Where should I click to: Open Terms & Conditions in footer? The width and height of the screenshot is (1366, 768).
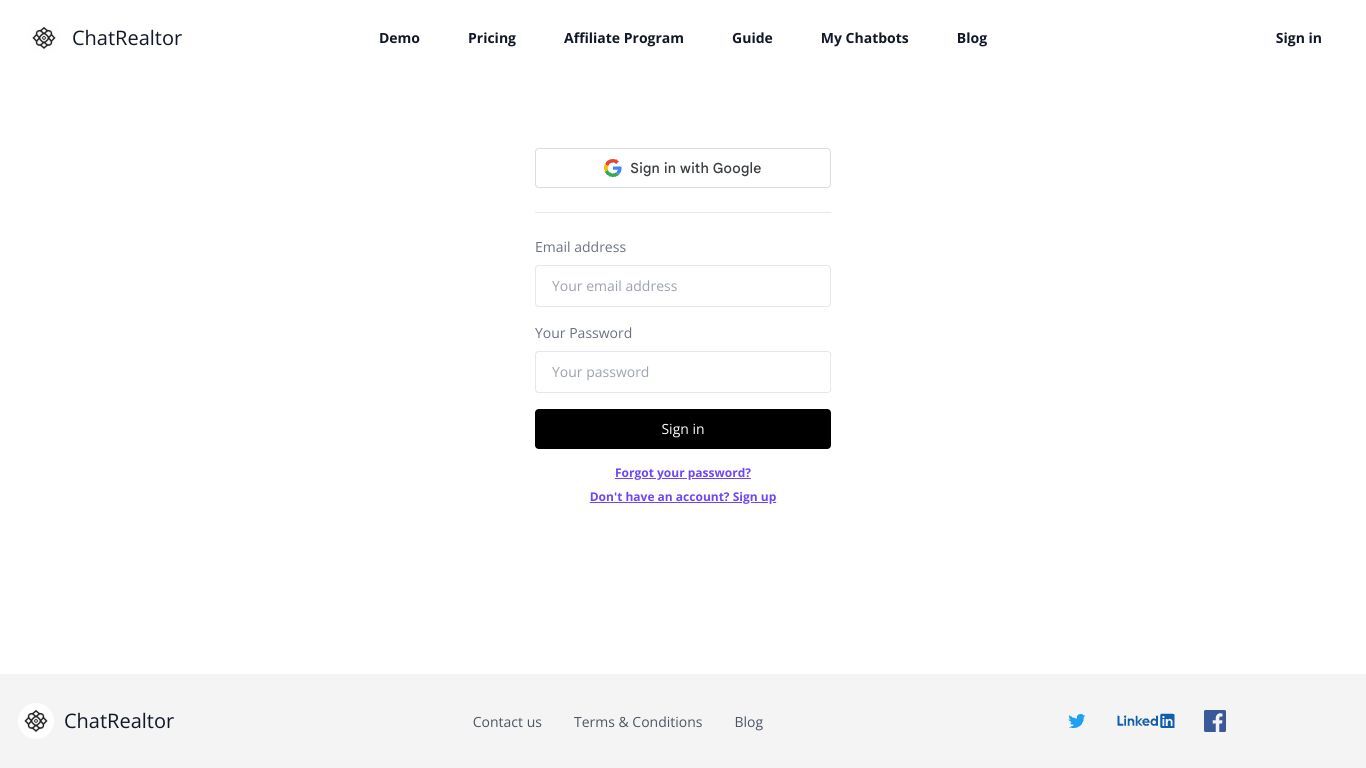click(638, 722)
